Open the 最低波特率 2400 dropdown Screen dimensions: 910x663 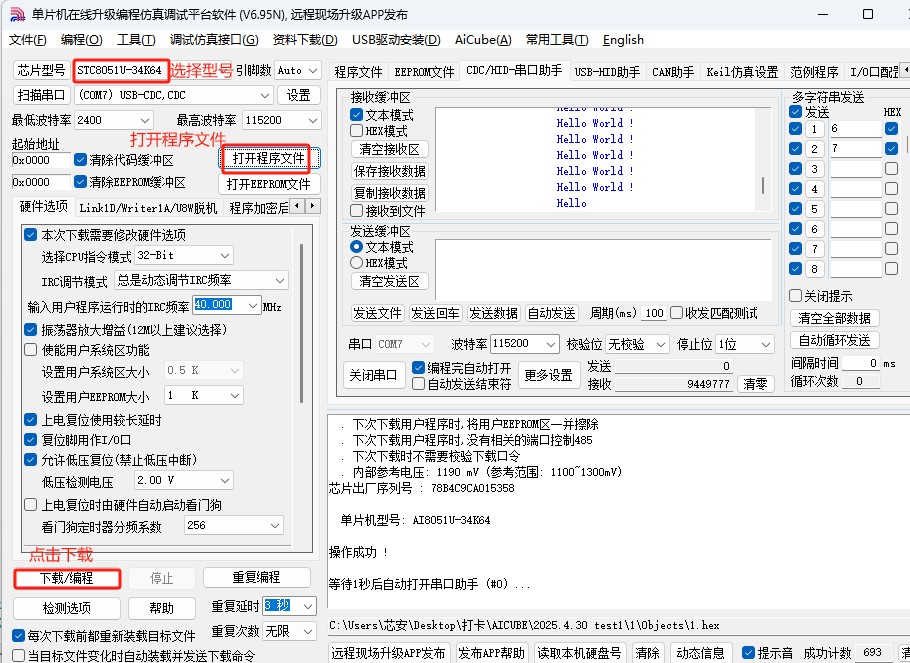[114, 120]
